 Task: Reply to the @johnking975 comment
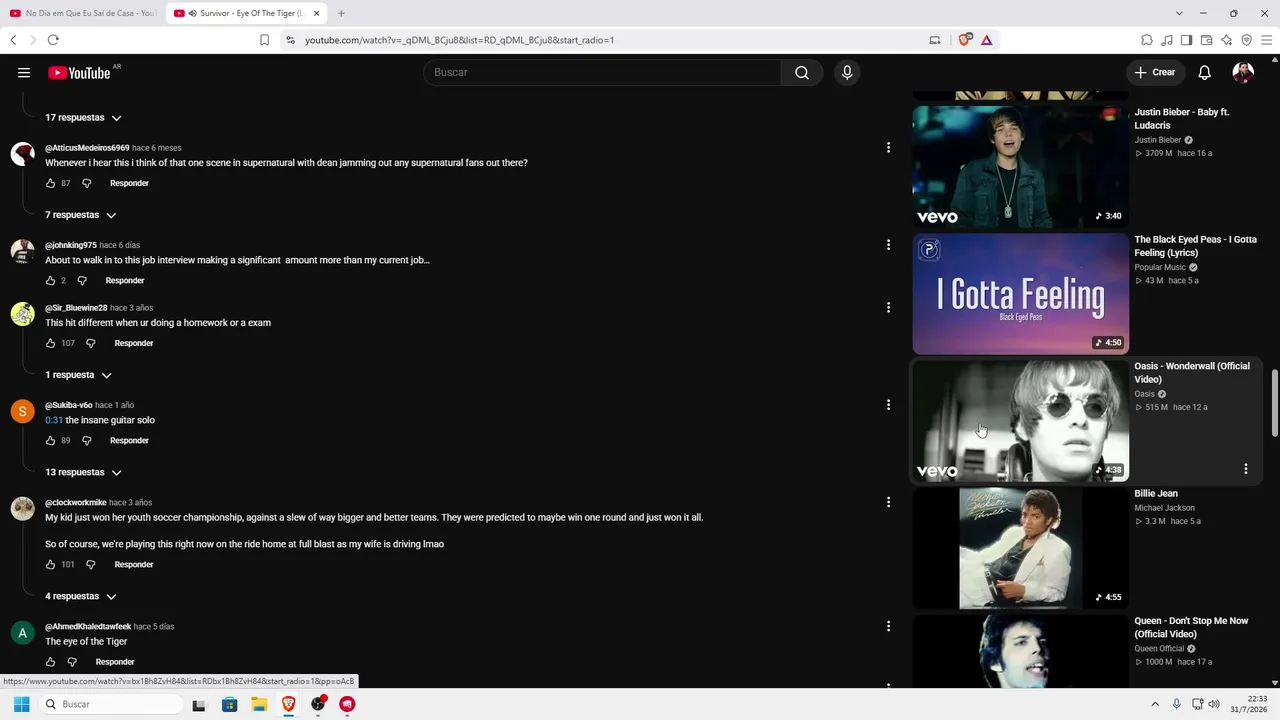coord(125,280)
